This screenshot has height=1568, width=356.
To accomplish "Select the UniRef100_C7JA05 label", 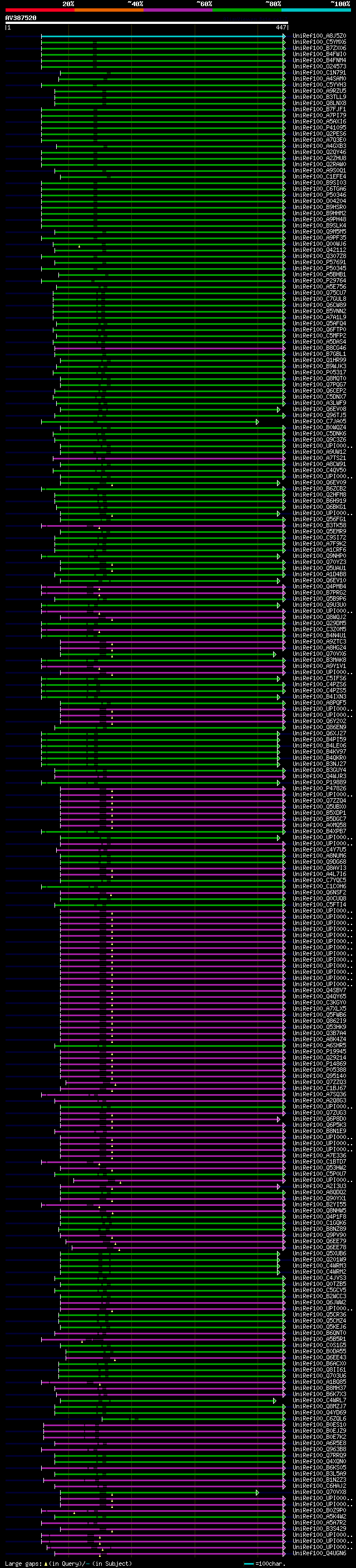I will [x=319, y=421].
